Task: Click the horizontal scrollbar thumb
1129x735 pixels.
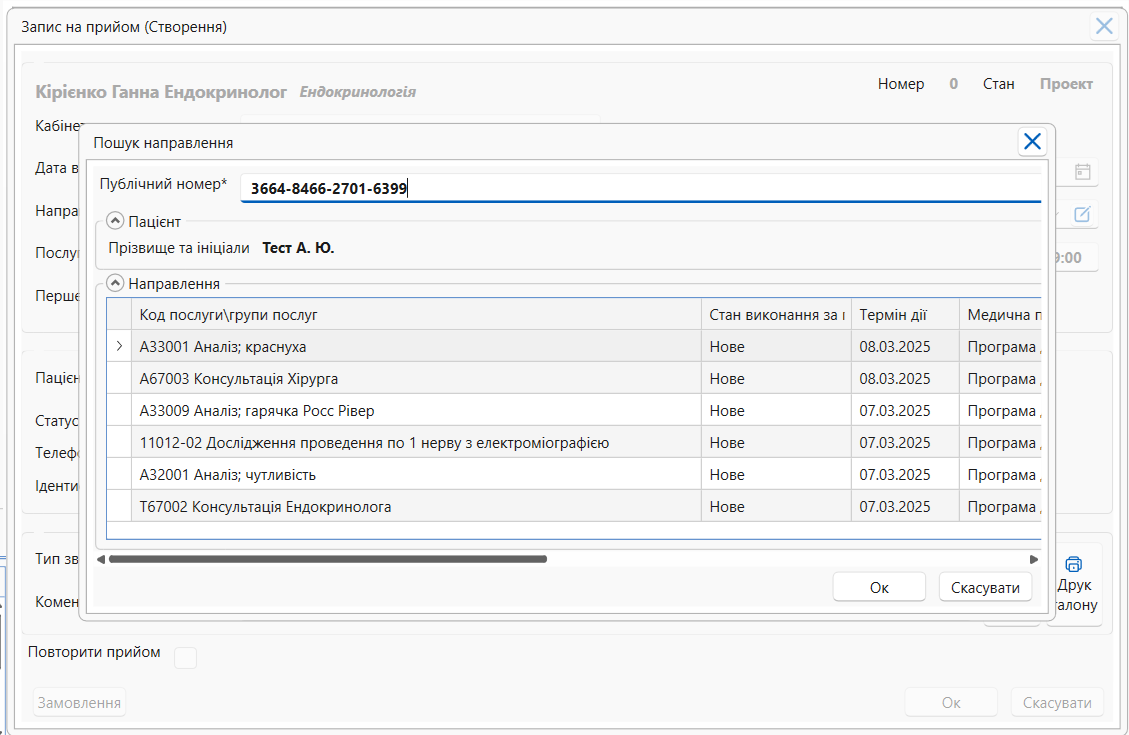Action: click(328, 559)
